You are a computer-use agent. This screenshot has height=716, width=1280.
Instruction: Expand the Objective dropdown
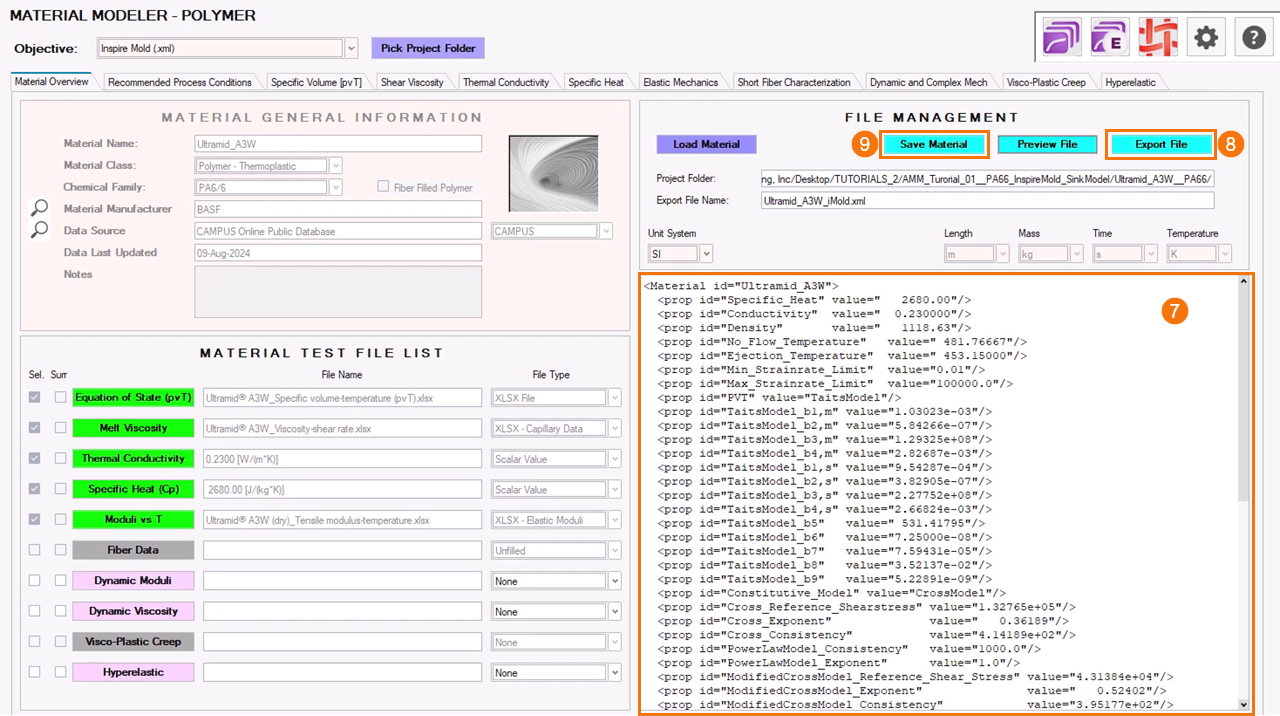(x=351, y=48)
